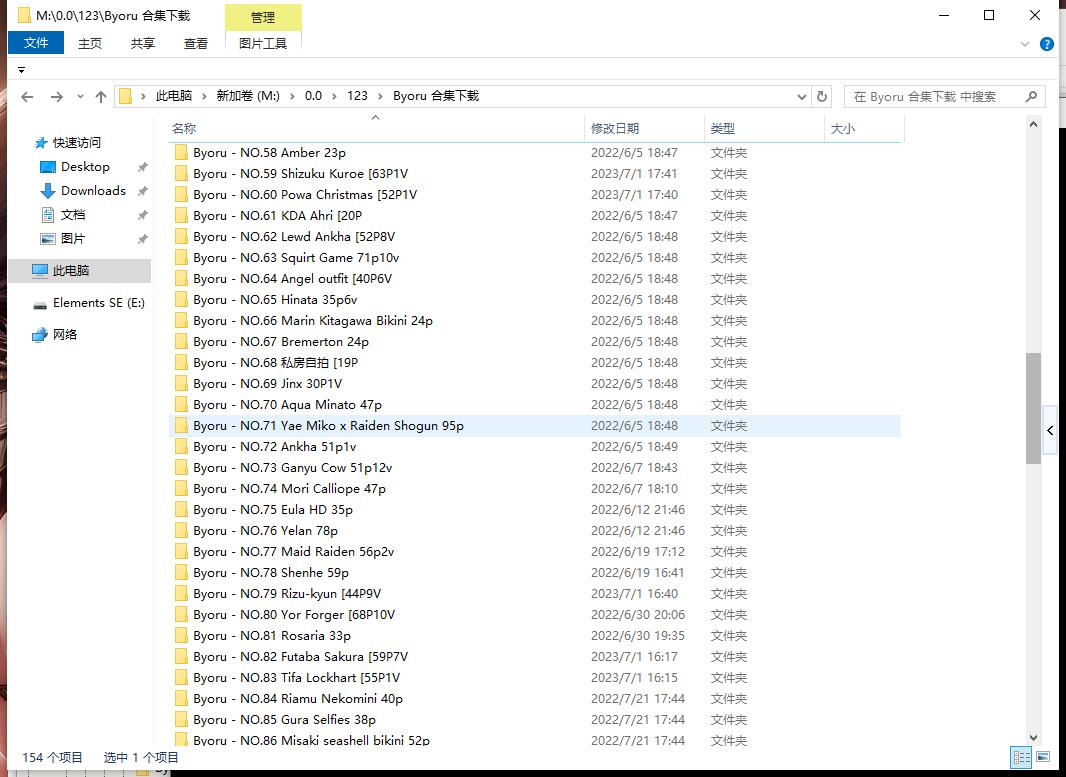Switch to details view layout icon
Screen dimensions: 1066x777
(1022, 757)
